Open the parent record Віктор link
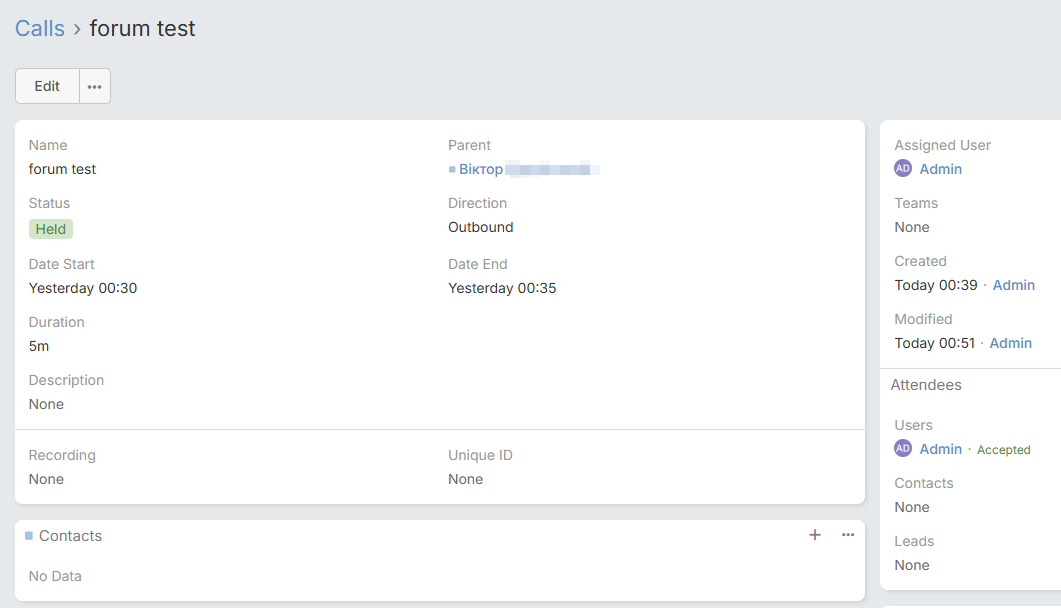Screen dimensions: 1061x608 pos(481,169)
